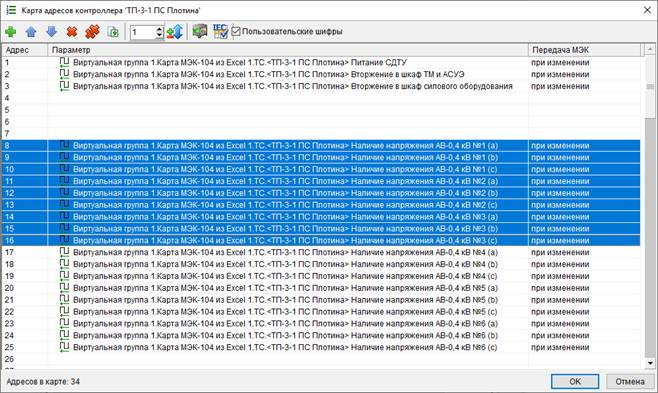Click scrollbar up arrow of the list

click(x=650, y=49)
